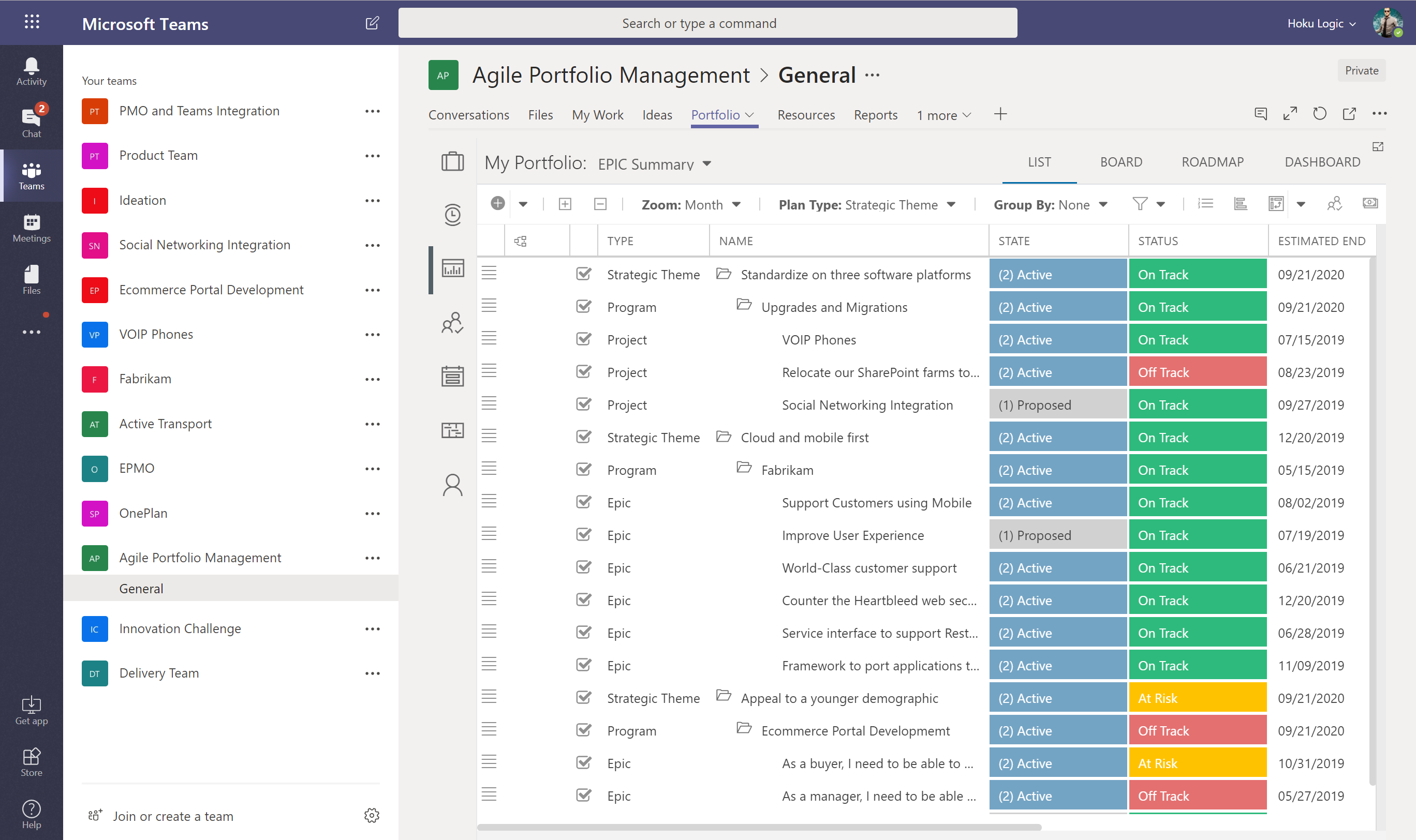Open the calendar schedule panel icon

pyautogui.click(x=452, y=376)
